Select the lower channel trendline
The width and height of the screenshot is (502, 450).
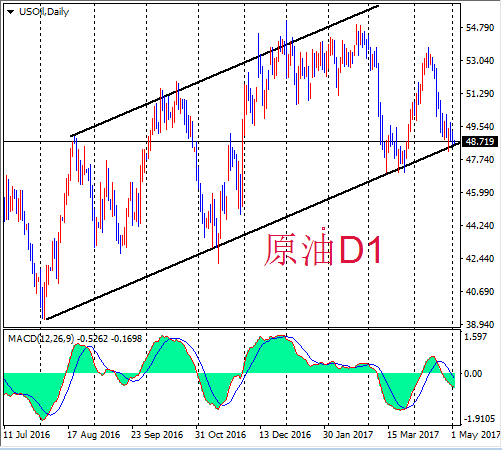(x=253, y=231)
